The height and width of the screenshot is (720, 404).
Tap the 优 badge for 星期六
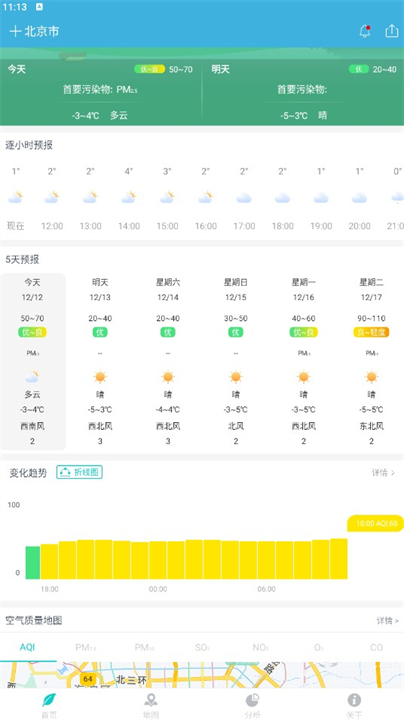[168, 332]
